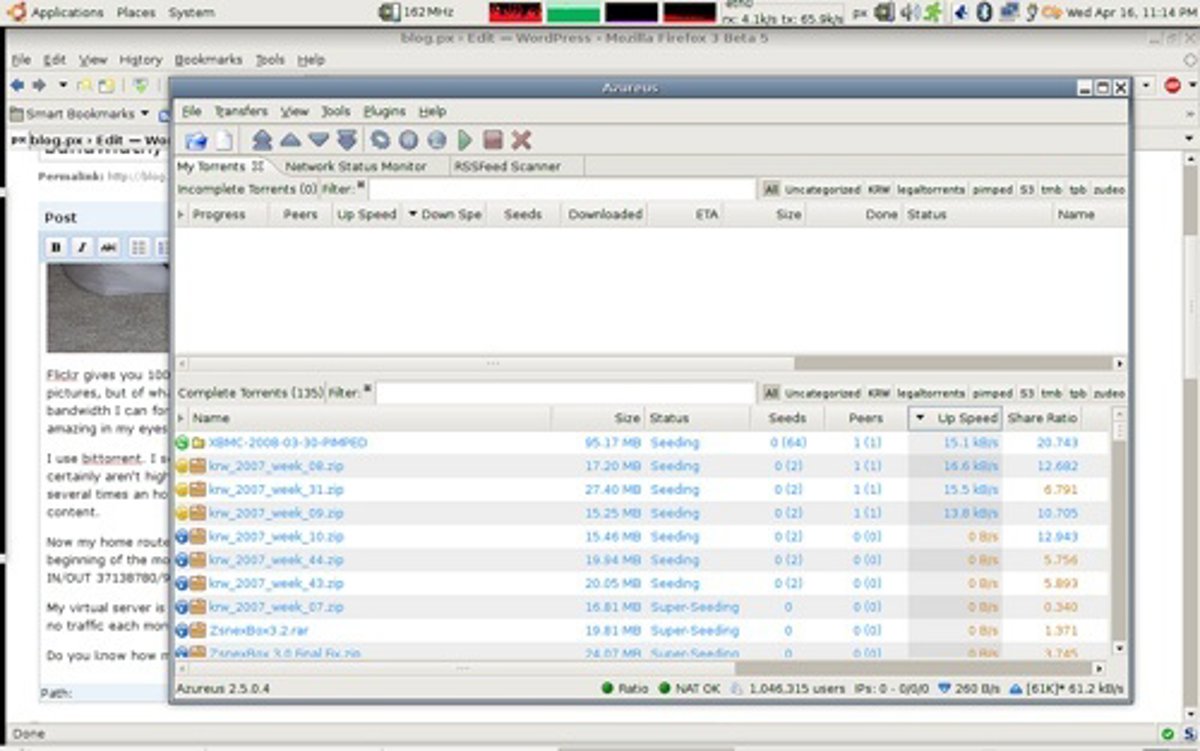Click the red square Stop torrent icon
The height and width of the screenshot is (751, 1200).
[x=493, y=141]
